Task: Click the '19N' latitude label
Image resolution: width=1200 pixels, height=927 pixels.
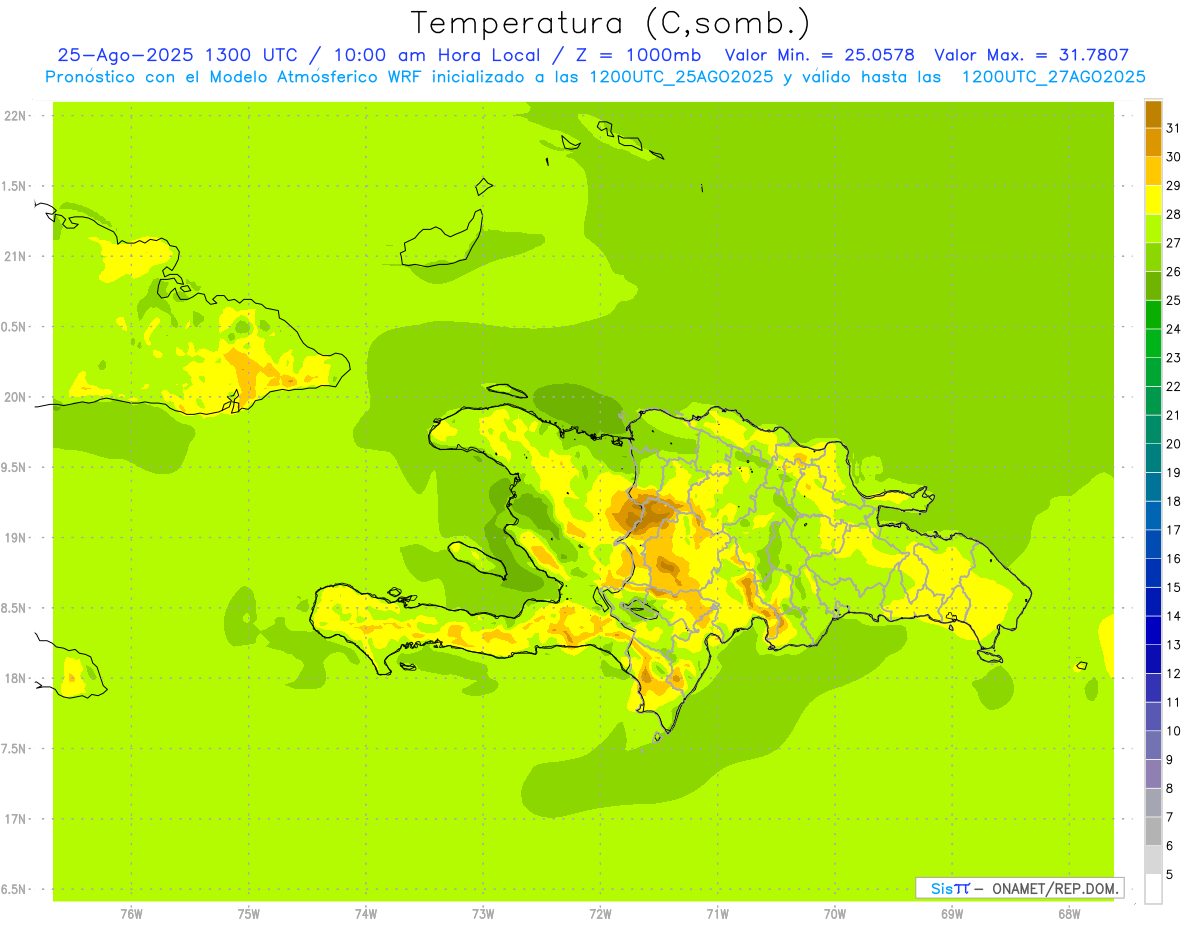Action: click(16, 537)
